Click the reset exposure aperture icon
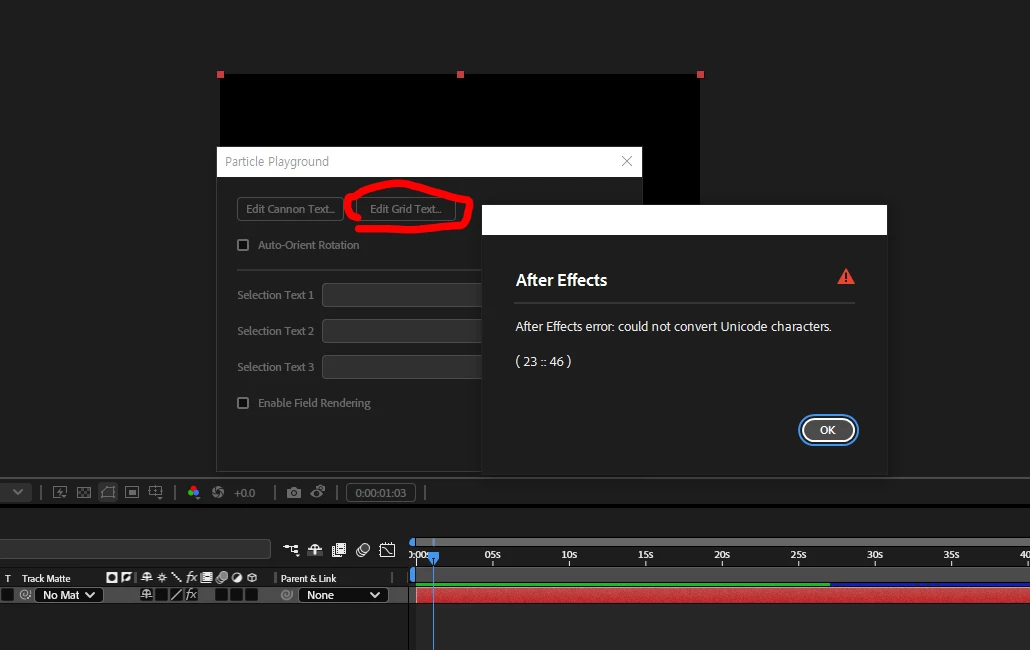This screenshot has width=1030, height=650. pyautogui.click(x=218, y=492)
